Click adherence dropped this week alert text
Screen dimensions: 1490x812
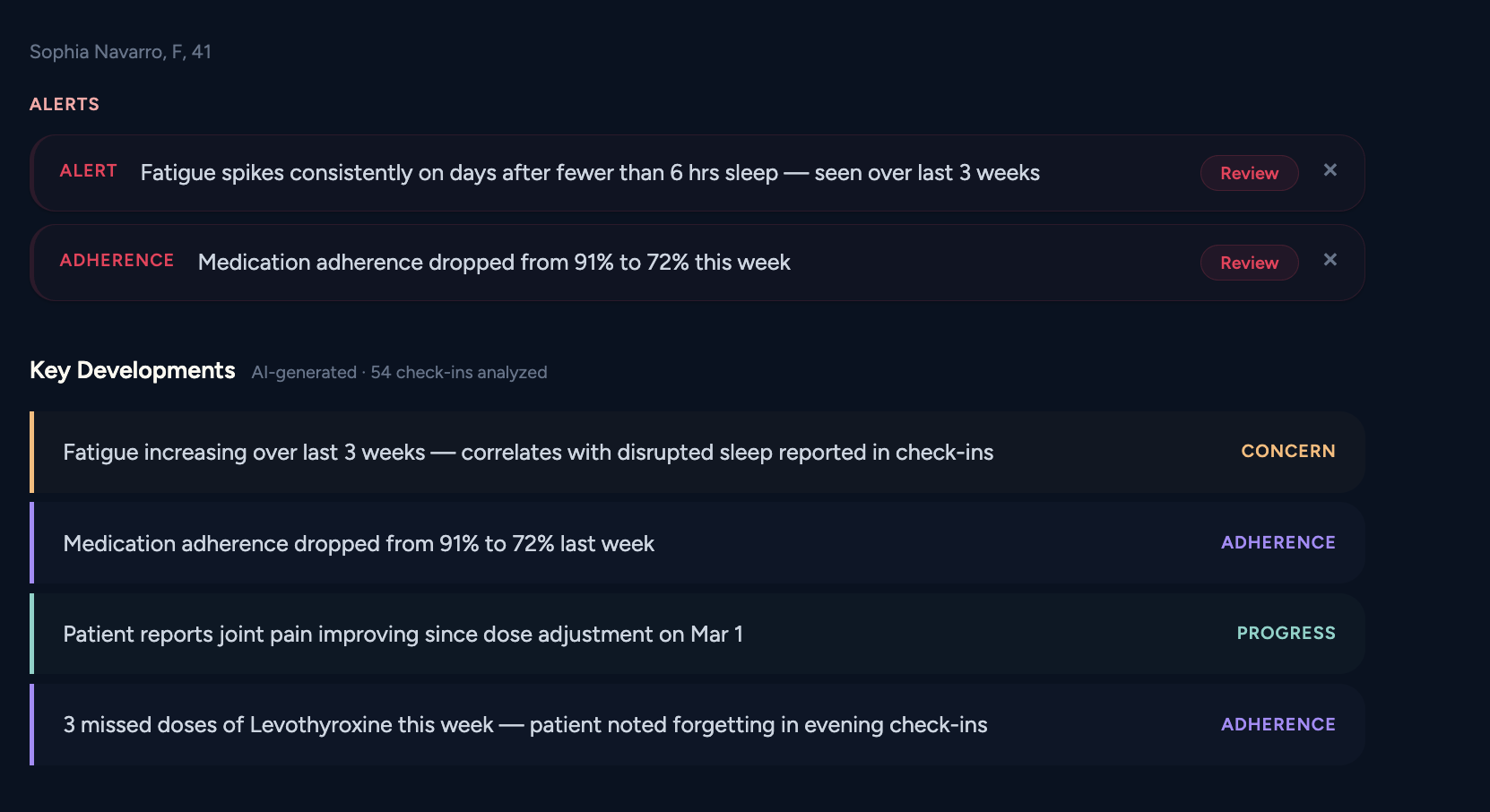494,263
